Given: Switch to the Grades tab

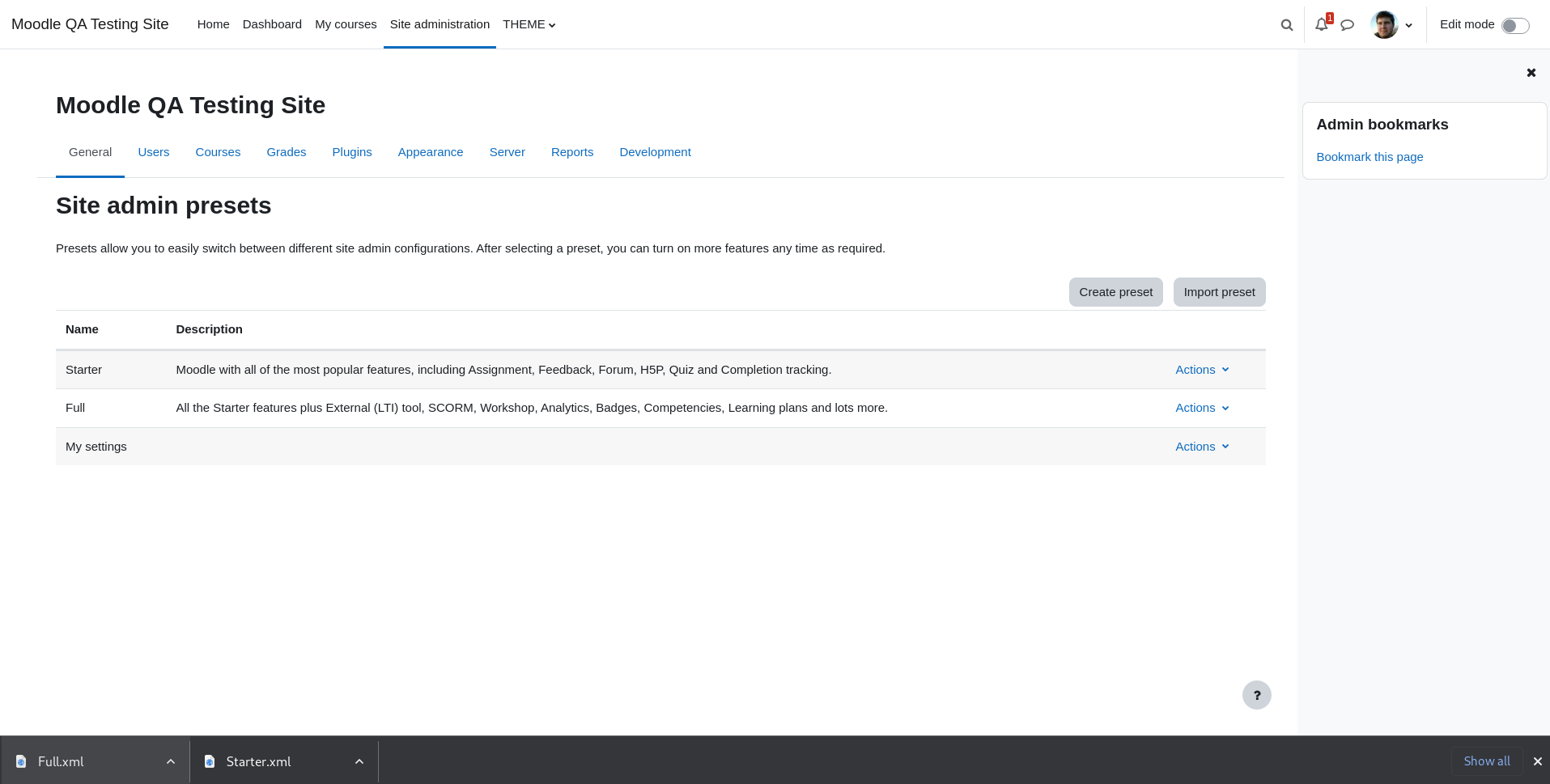Looking at the screenshot, I should pos(287,152).
